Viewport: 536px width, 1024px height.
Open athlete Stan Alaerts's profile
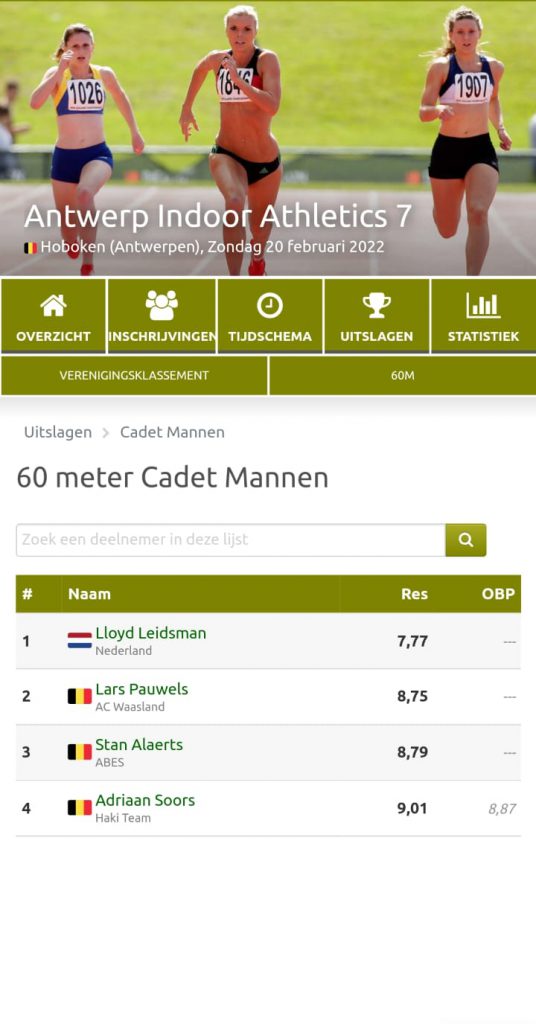click(139, 744)
